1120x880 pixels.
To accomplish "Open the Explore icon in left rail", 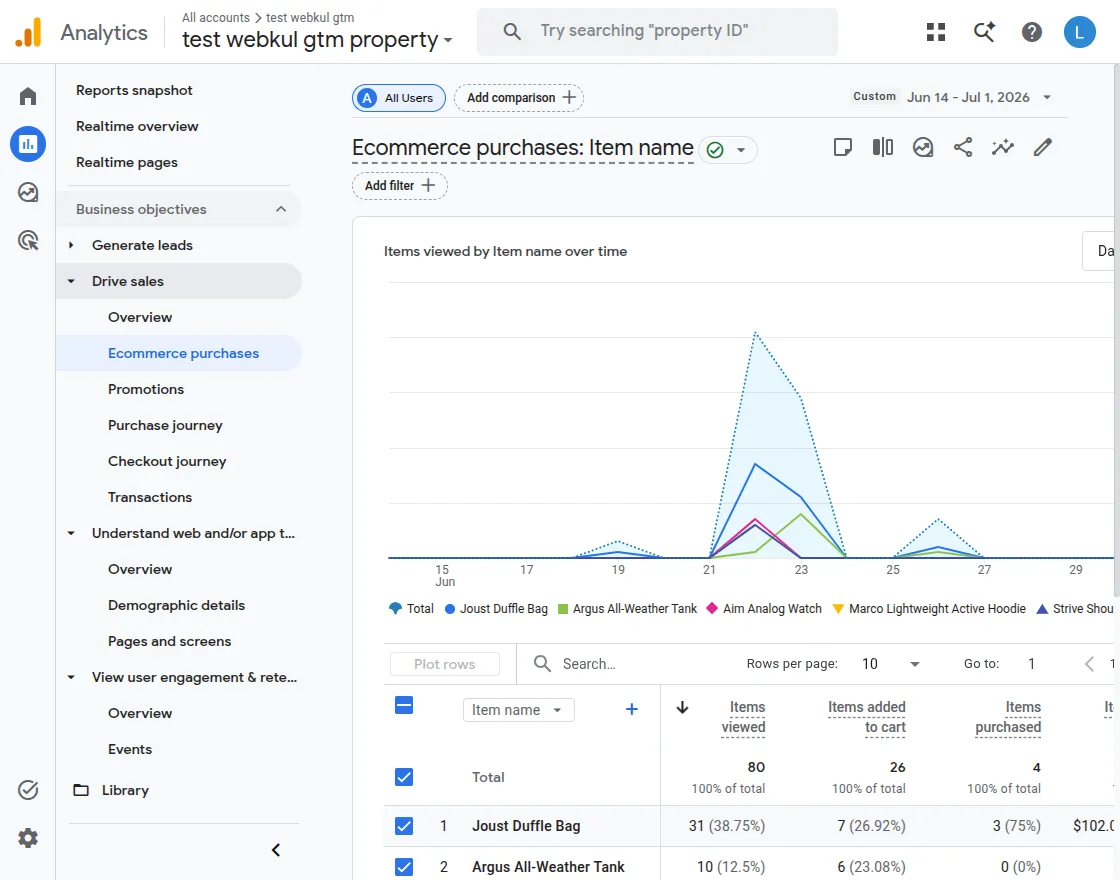I will [28, 192].
